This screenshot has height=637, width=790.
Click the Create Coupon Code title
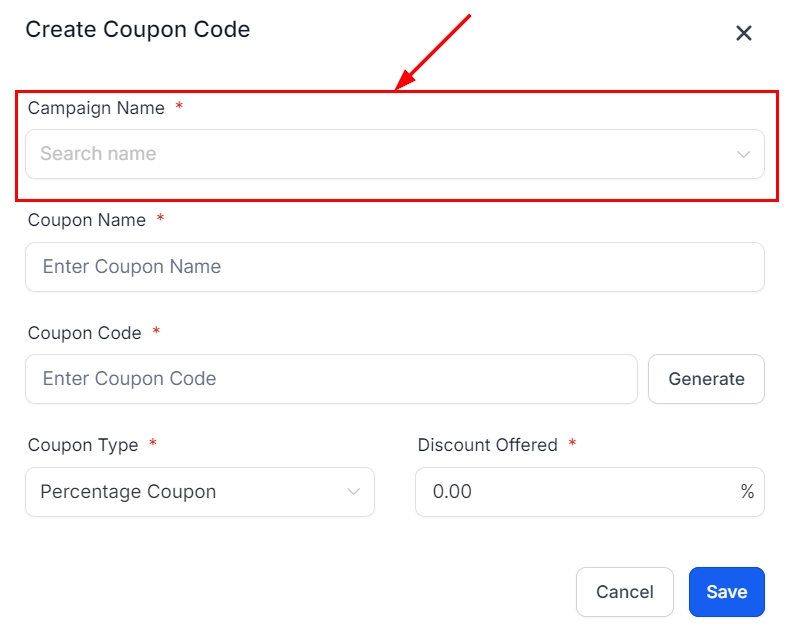tap(138, 30)
